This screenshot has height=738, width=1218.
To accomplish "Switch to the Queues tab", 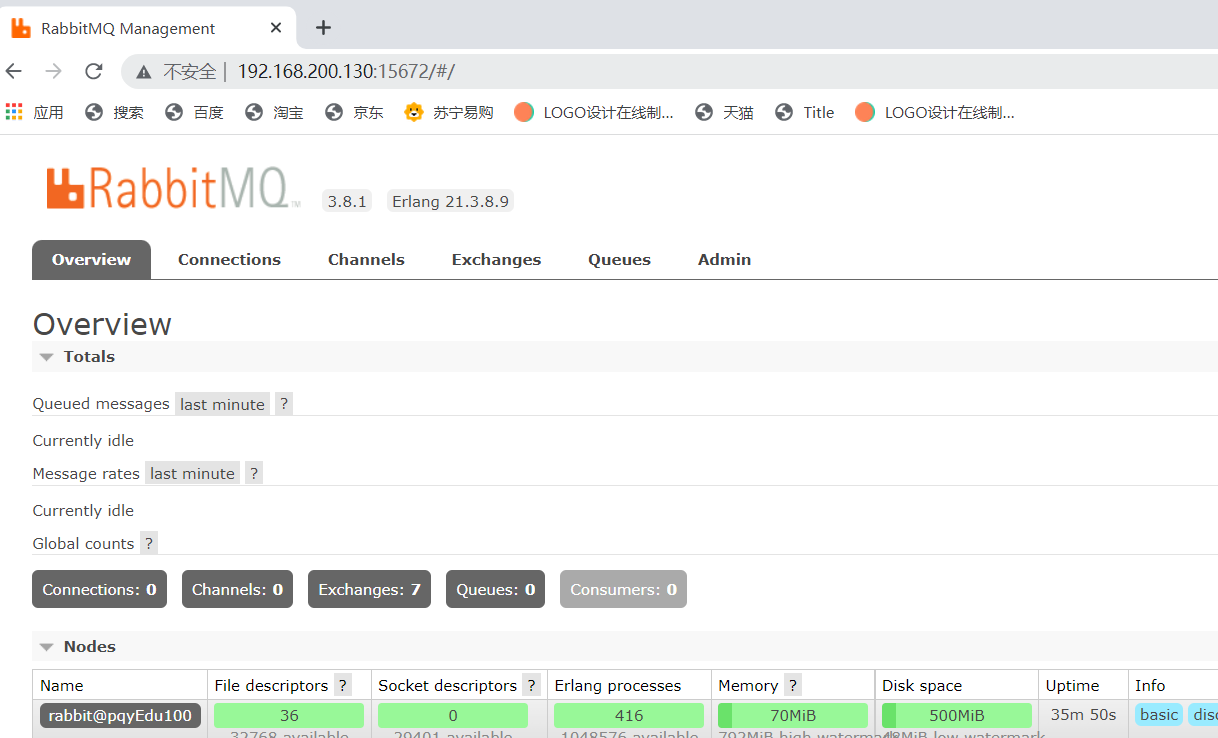I will tap(619, 260).
